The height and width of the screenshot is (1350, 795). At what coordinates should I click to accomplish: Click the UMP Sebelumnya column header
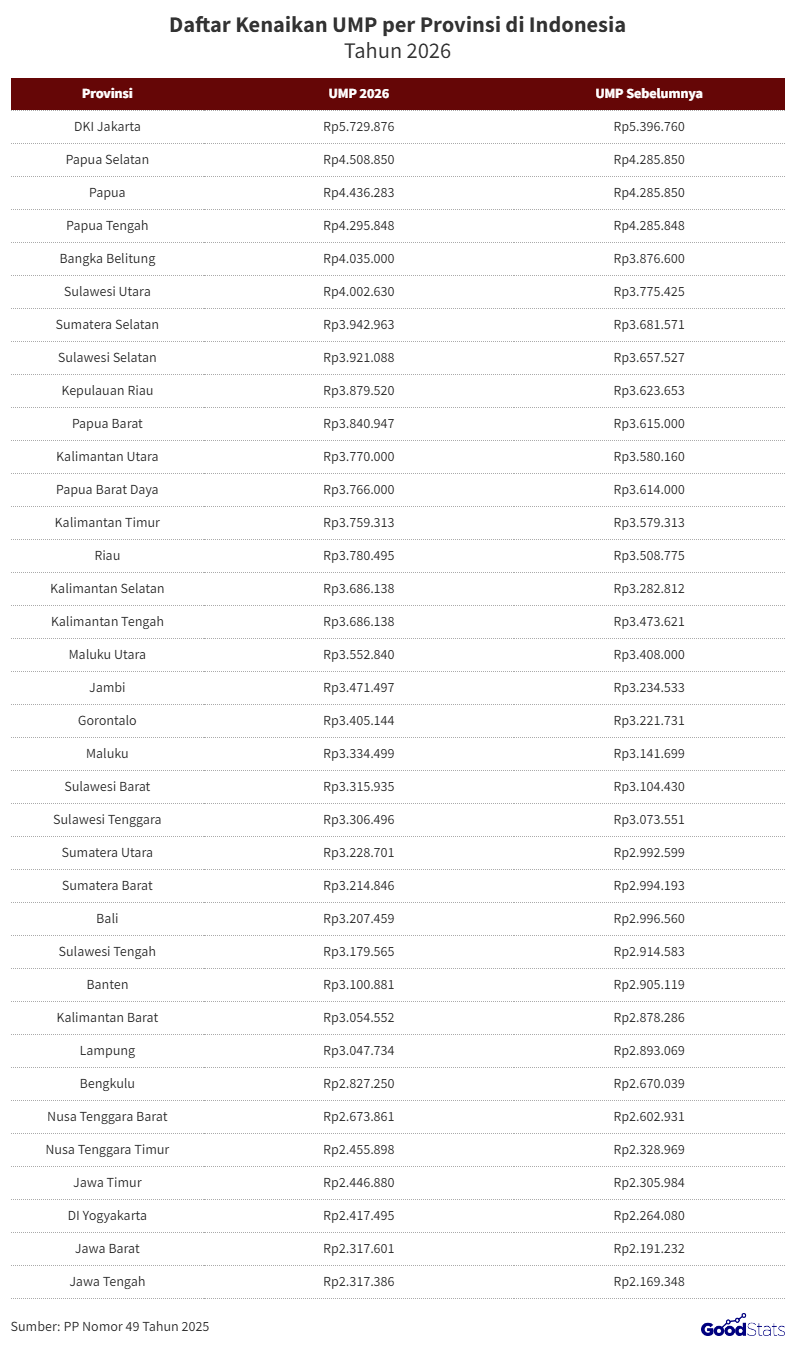coord(648,94)
